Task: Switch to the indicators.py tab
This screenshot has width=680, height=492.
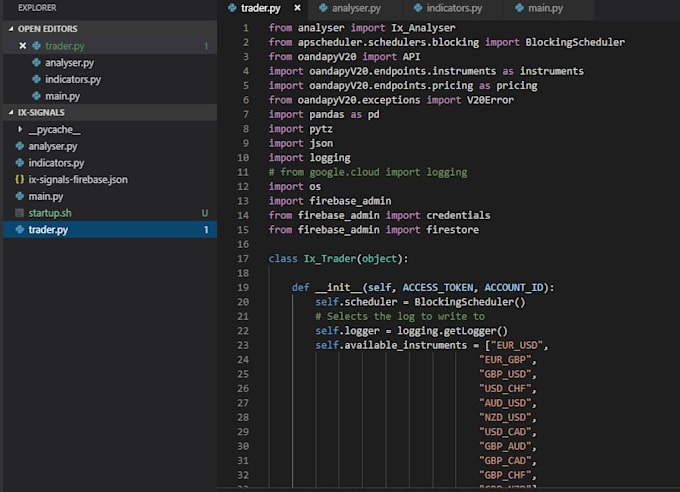Action: (453, 8)
